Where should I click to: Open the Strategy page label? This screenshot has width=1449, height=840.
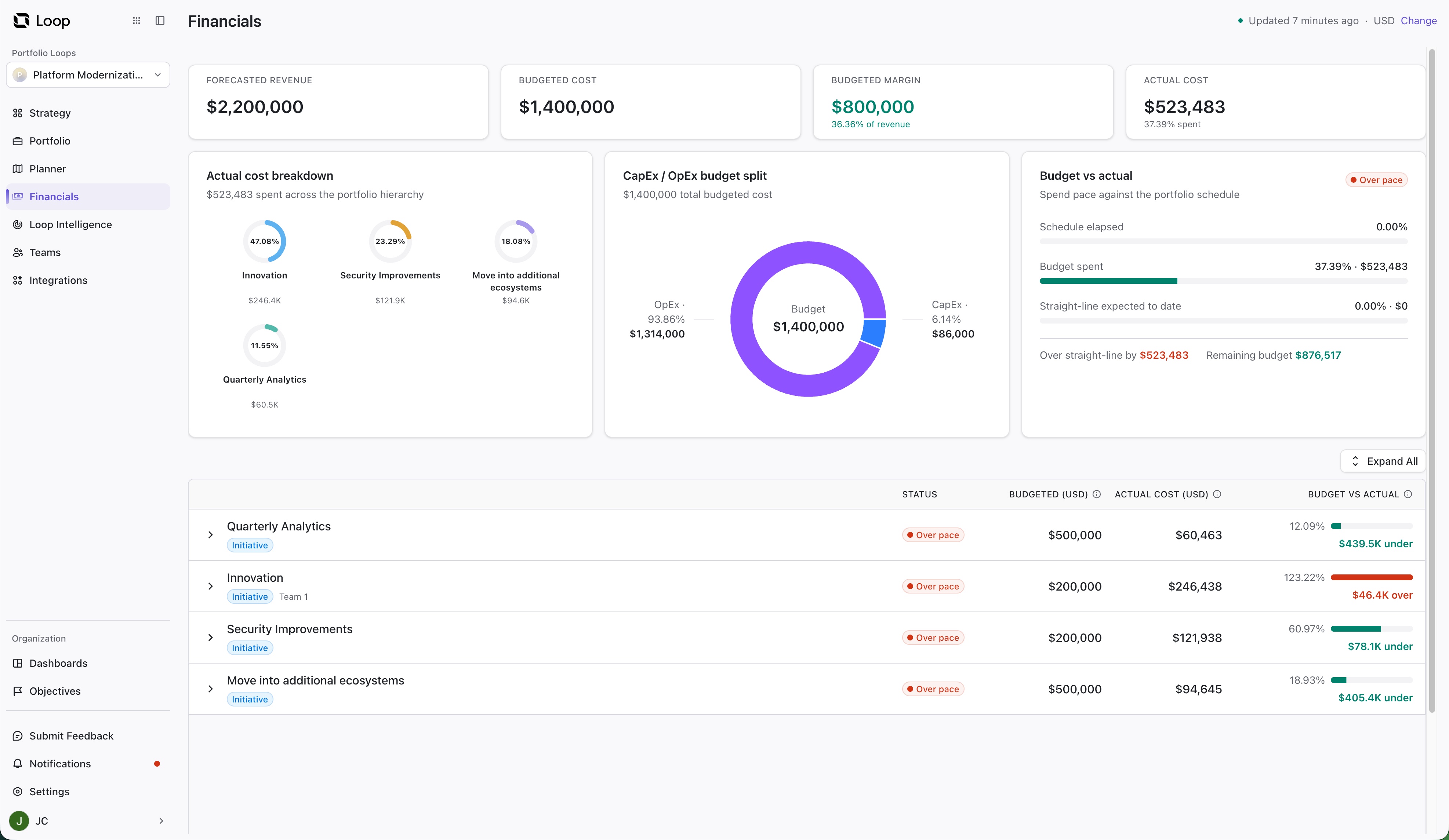pyautogui.click(x=50, y=113)
